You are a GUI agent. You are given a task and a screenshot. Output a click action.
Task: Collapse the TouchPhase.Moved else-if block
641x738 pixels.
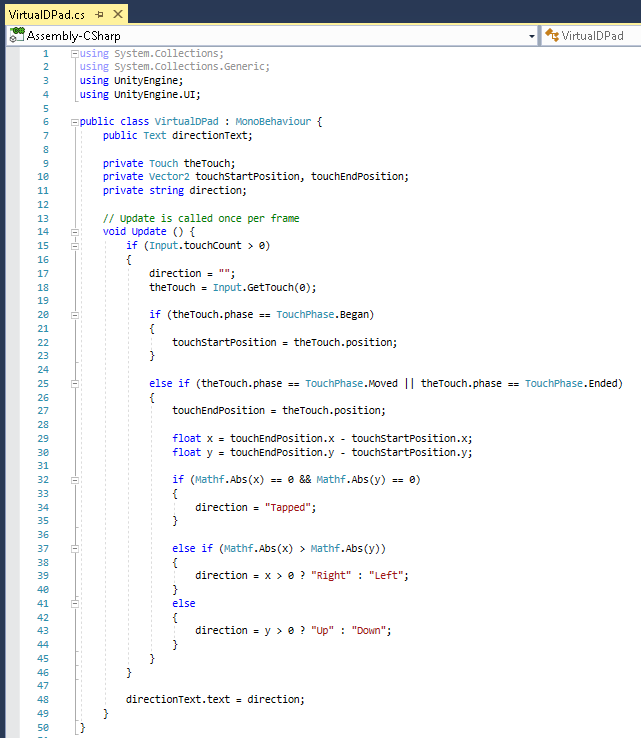pos(74,383)
